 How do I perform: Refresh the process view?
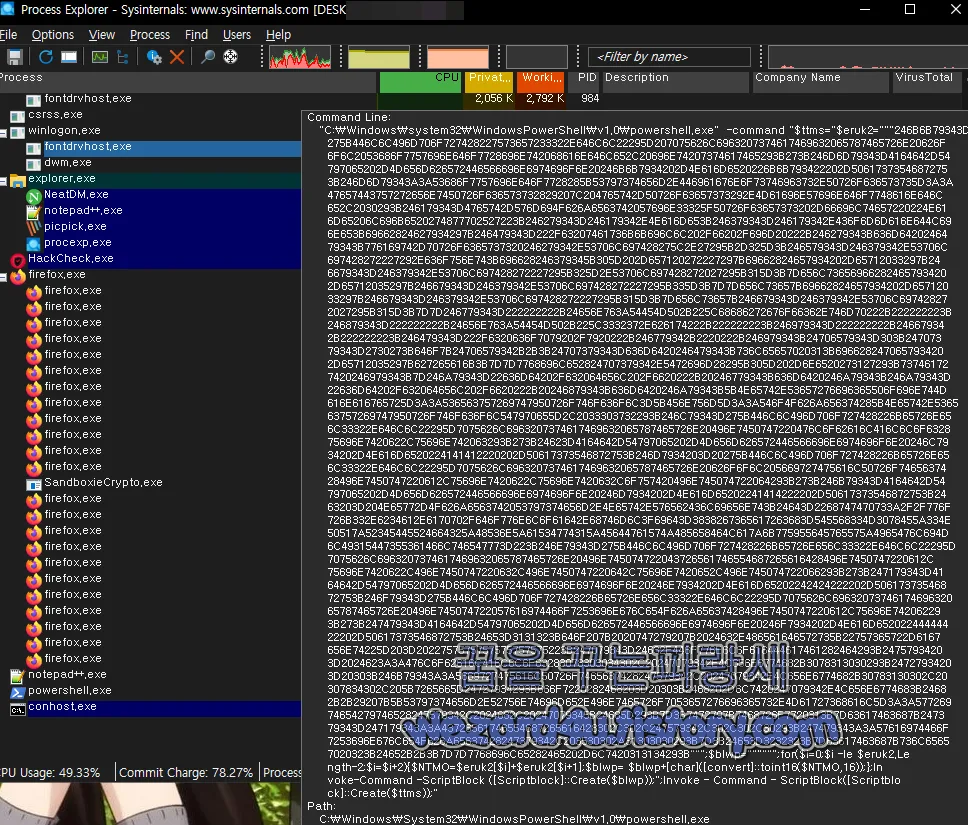[x=46, y=56]
